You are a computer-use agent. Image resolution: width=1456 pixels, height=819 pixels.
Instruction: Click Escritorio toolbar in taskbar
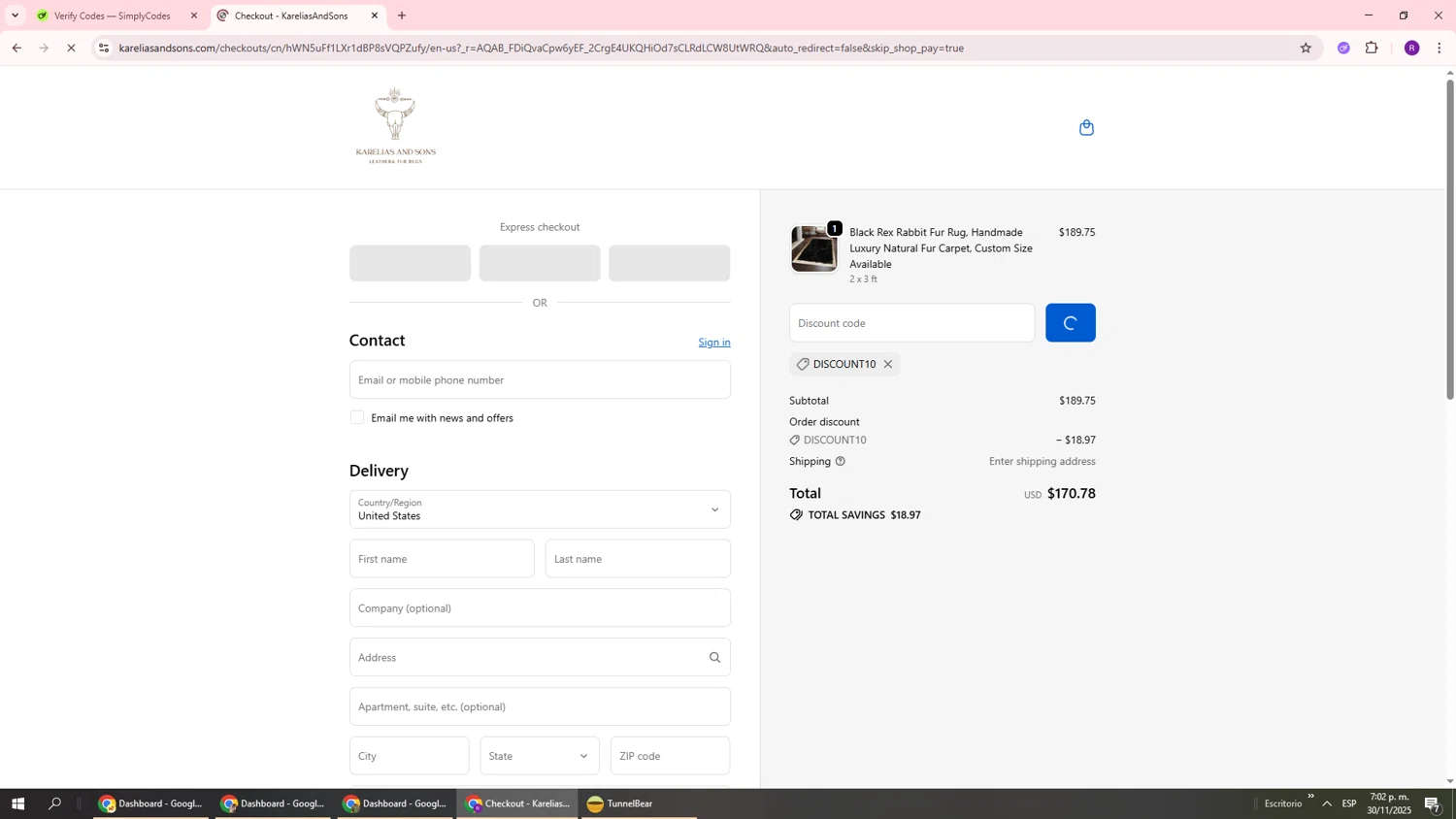[1283, 803]
